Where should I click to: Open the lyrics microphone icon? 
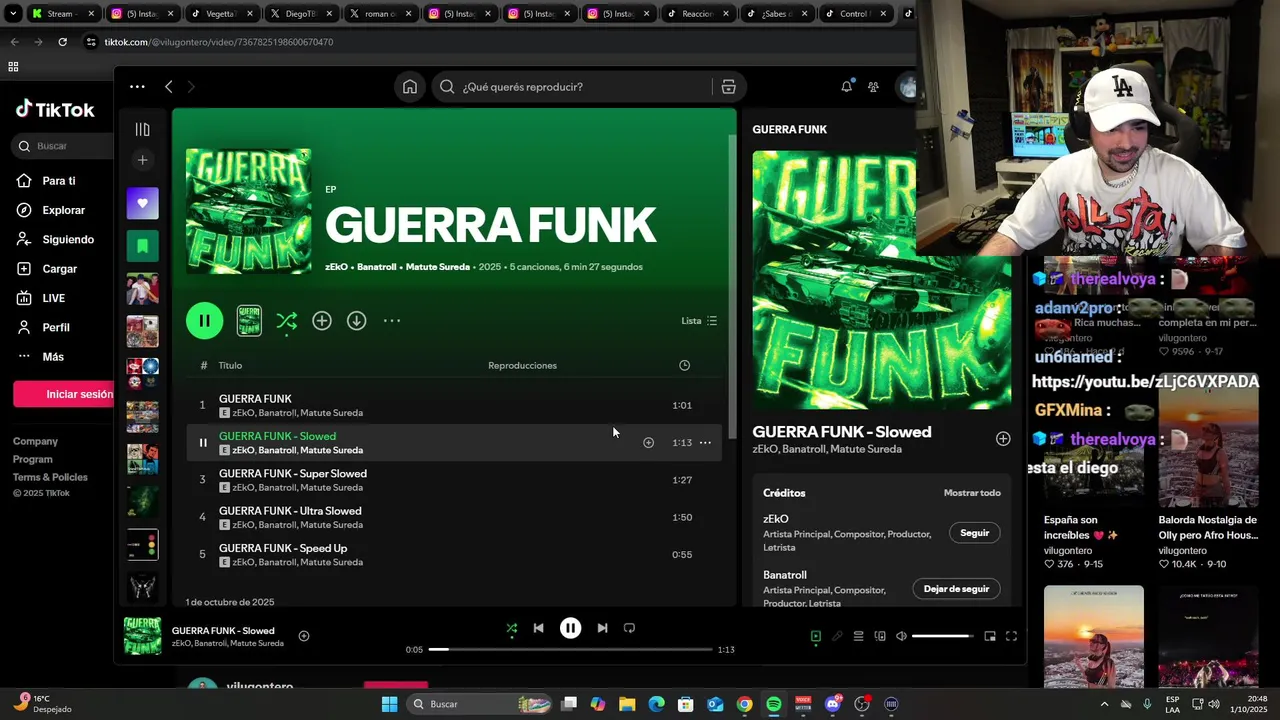837,636
